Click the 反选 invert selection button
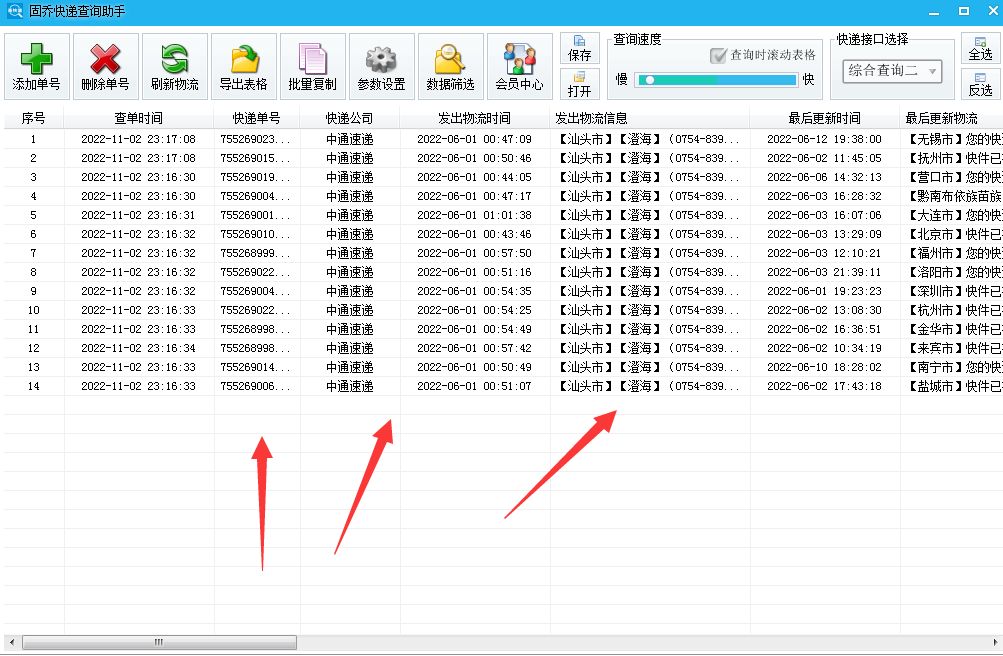 (x=978, y=87)
